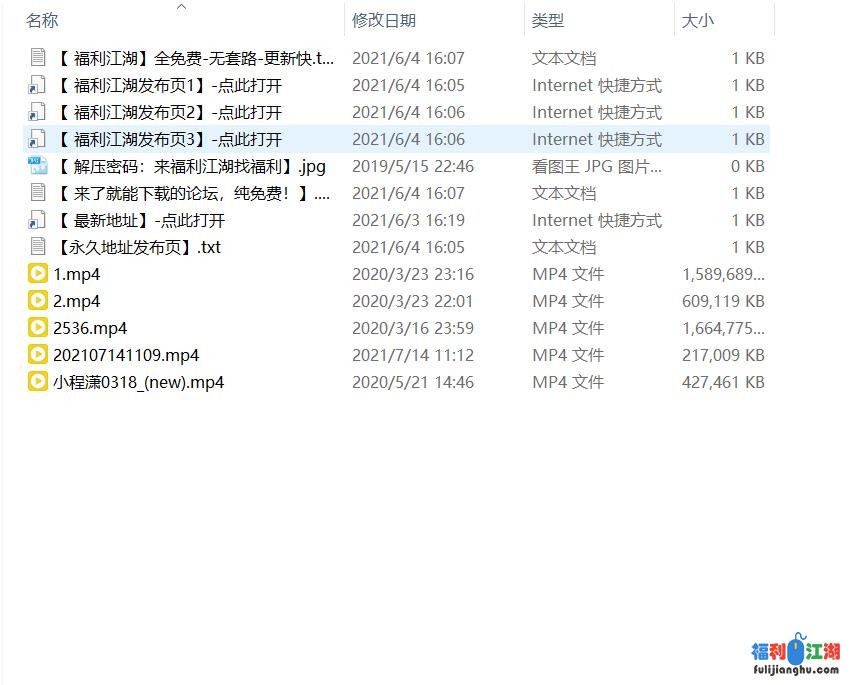The image size is (851, 685).
Task: Sort by 修改日期 column header
Action: point(384,20)
